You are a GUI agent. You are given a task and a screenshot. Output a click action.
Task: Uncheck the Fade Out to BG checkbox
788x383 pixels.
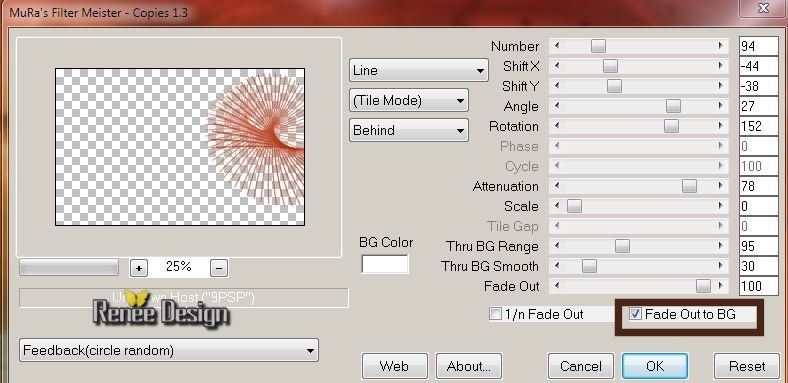636,315
